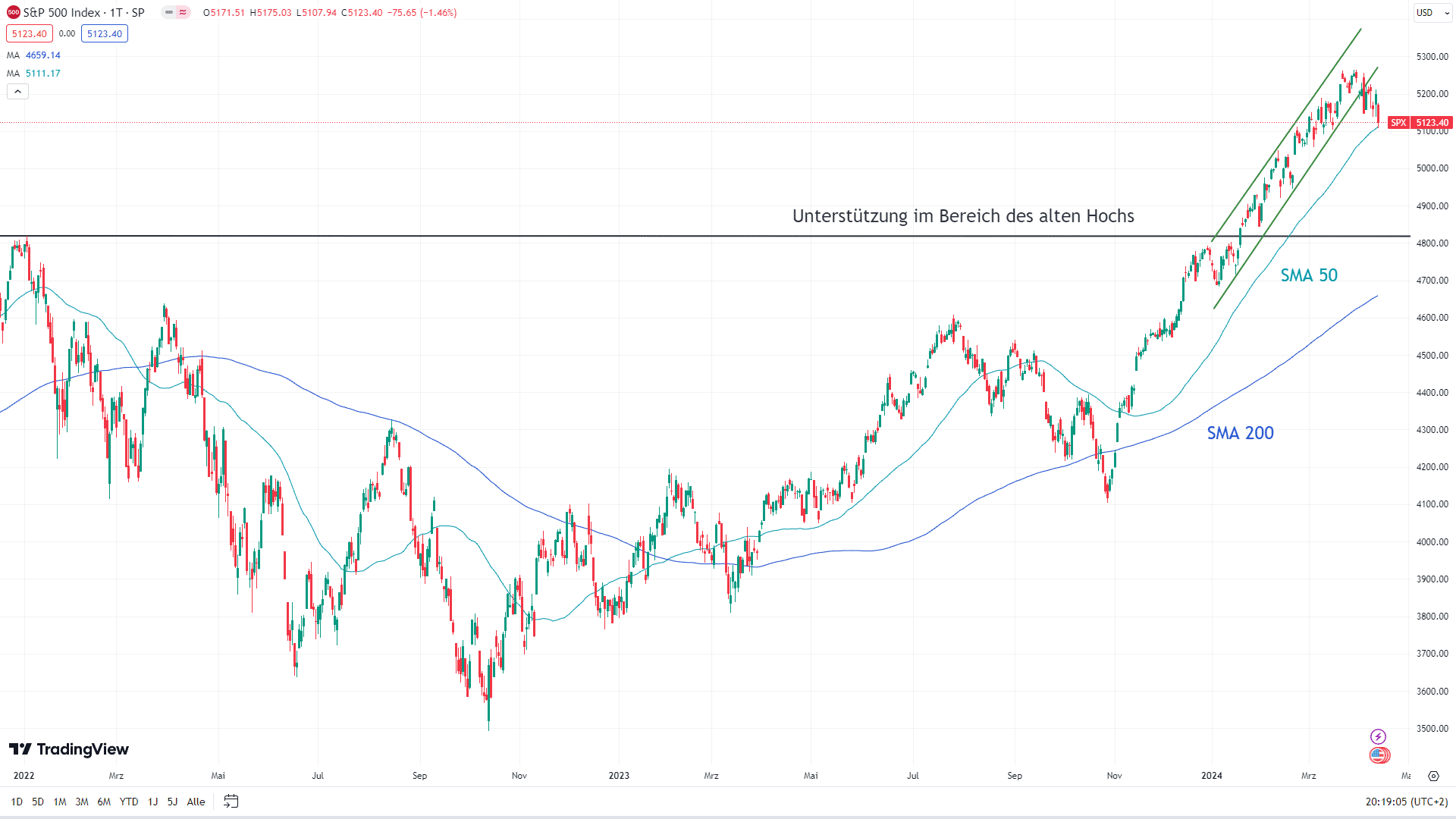Click the pink approximate-data indicator icon
This screenshot has height=819, width=1456.
click(x=183, y=12)
